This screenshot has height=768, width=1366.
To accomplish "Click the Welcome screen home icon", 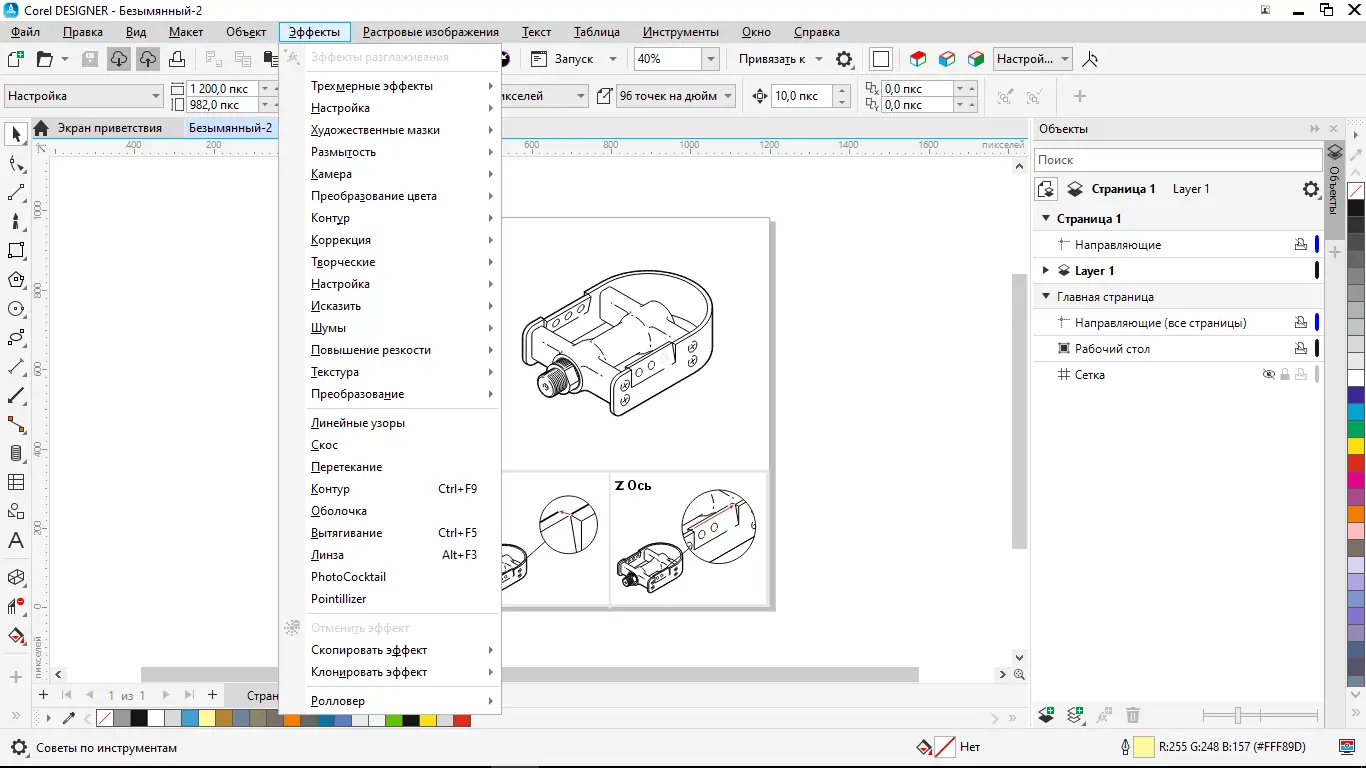I will 41,128.
